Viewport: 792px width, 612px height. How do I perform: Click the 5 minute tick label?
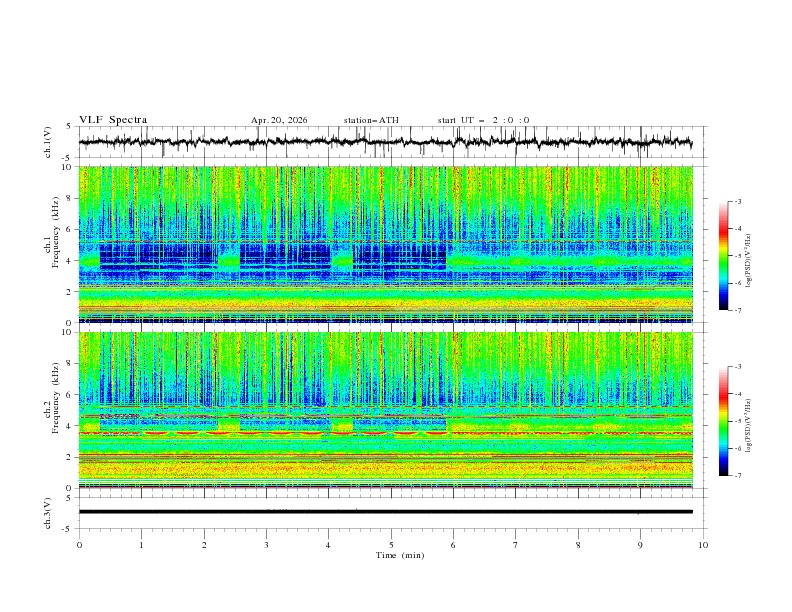pos(391,545)
